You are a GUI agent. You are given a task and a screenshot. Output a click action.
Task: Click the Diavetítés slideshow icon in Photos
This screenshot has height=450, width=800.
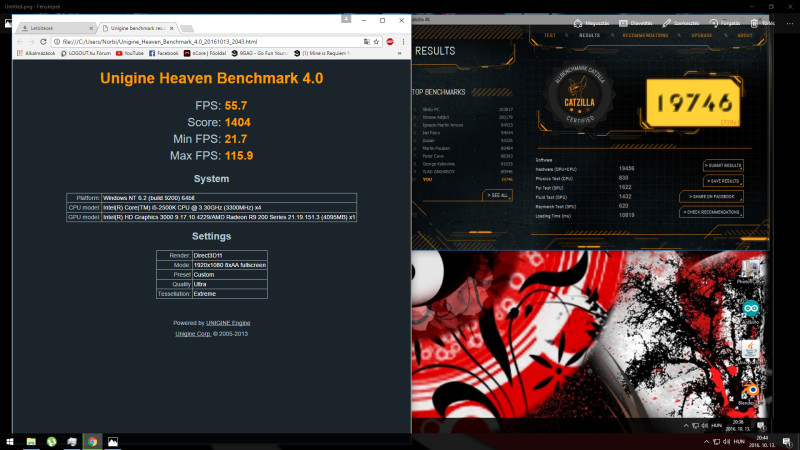[623, 23]
